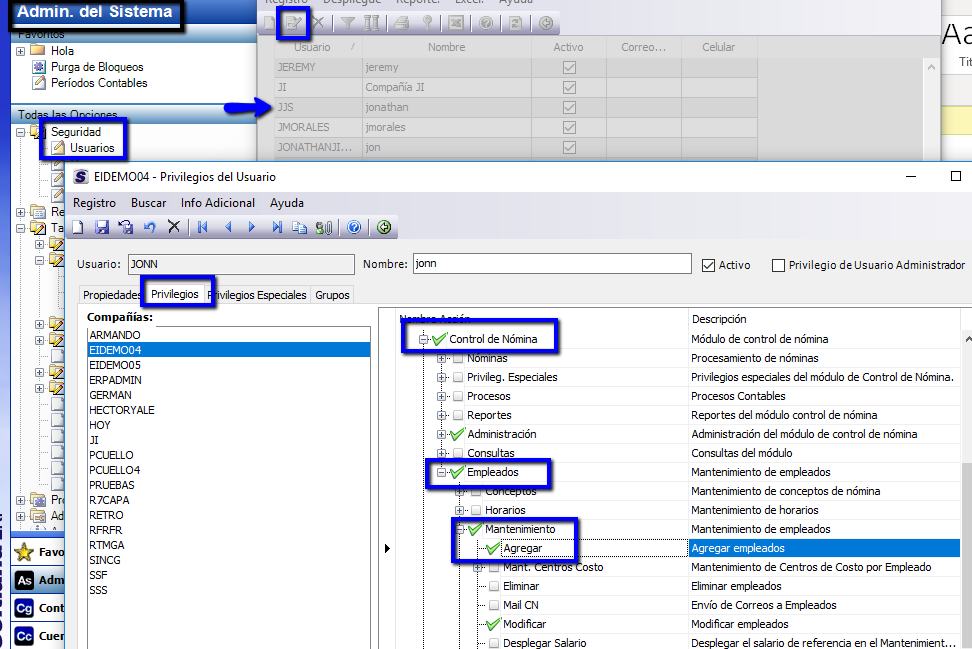Click the New record icon in the Privilegios del Usuario toolbar

point(78,227)
